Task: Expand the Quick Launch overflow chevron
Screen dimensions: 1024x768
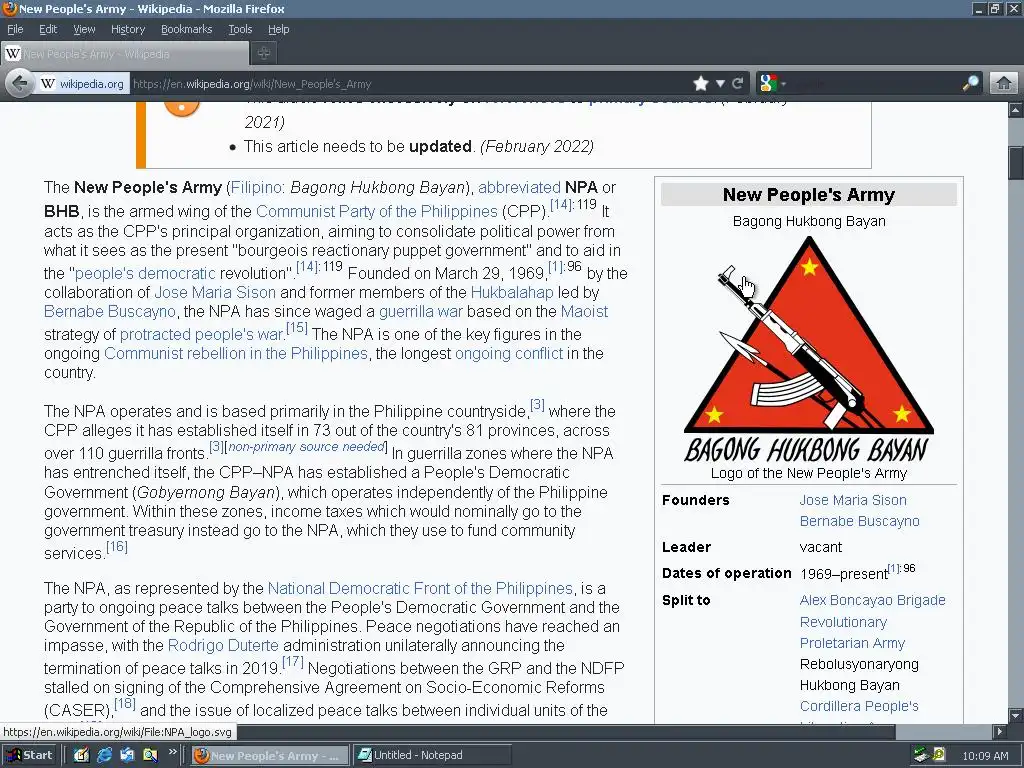Action: [172, 752]
